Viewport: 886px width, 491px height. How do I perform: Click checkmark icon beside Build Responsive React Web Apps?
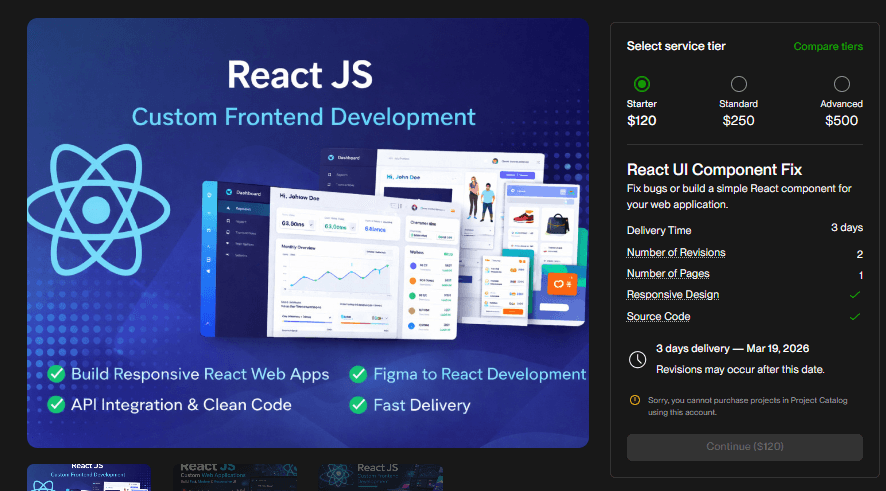[57, 374]
